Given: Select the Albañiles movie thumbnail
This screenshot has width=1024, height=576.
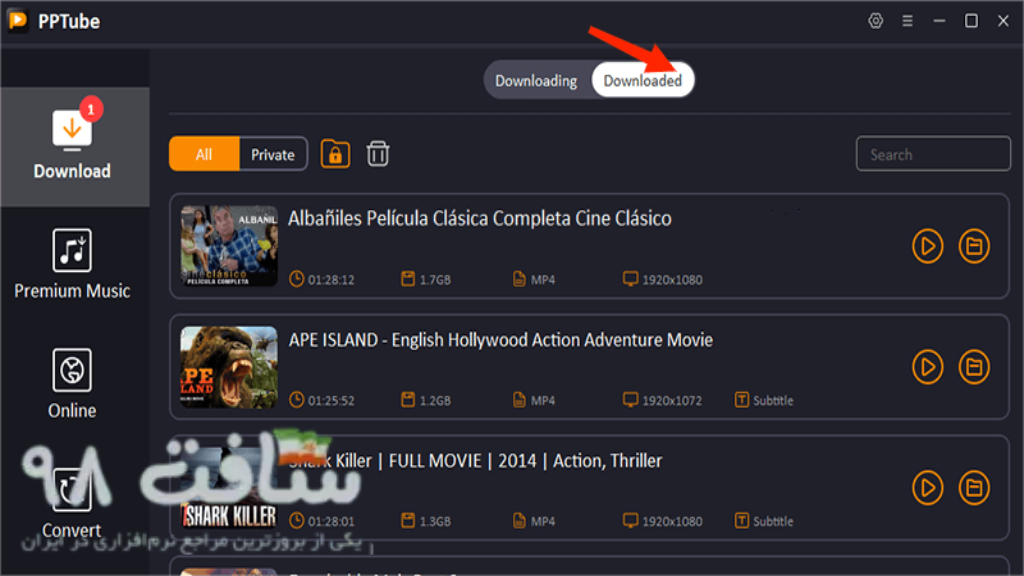Looking at the screenshot, I should pyautogui.click(x=229, y=246).
